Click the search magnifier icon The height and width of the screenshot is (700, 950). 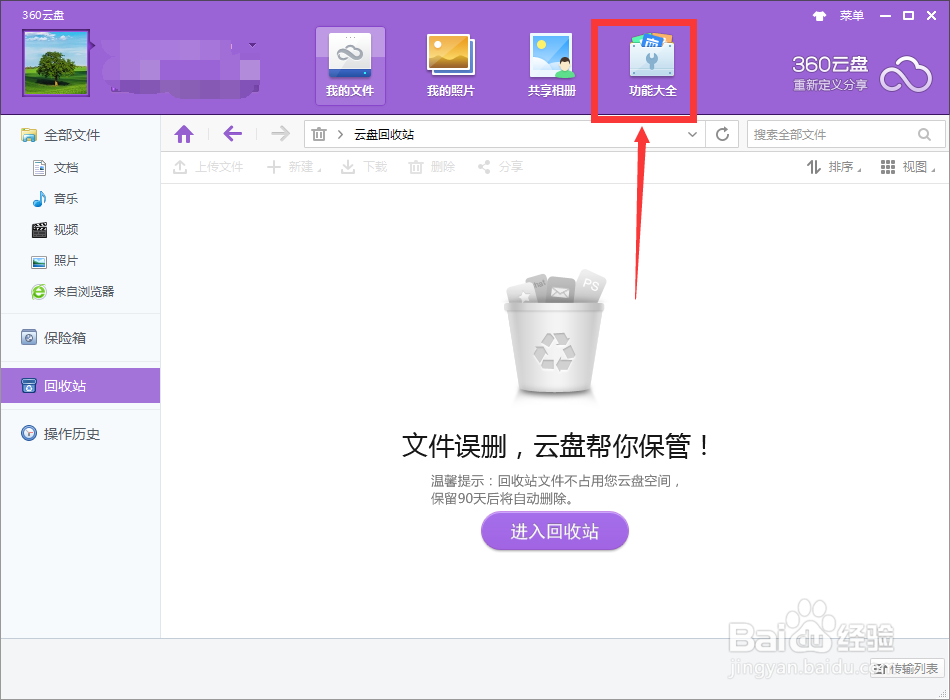924,135
